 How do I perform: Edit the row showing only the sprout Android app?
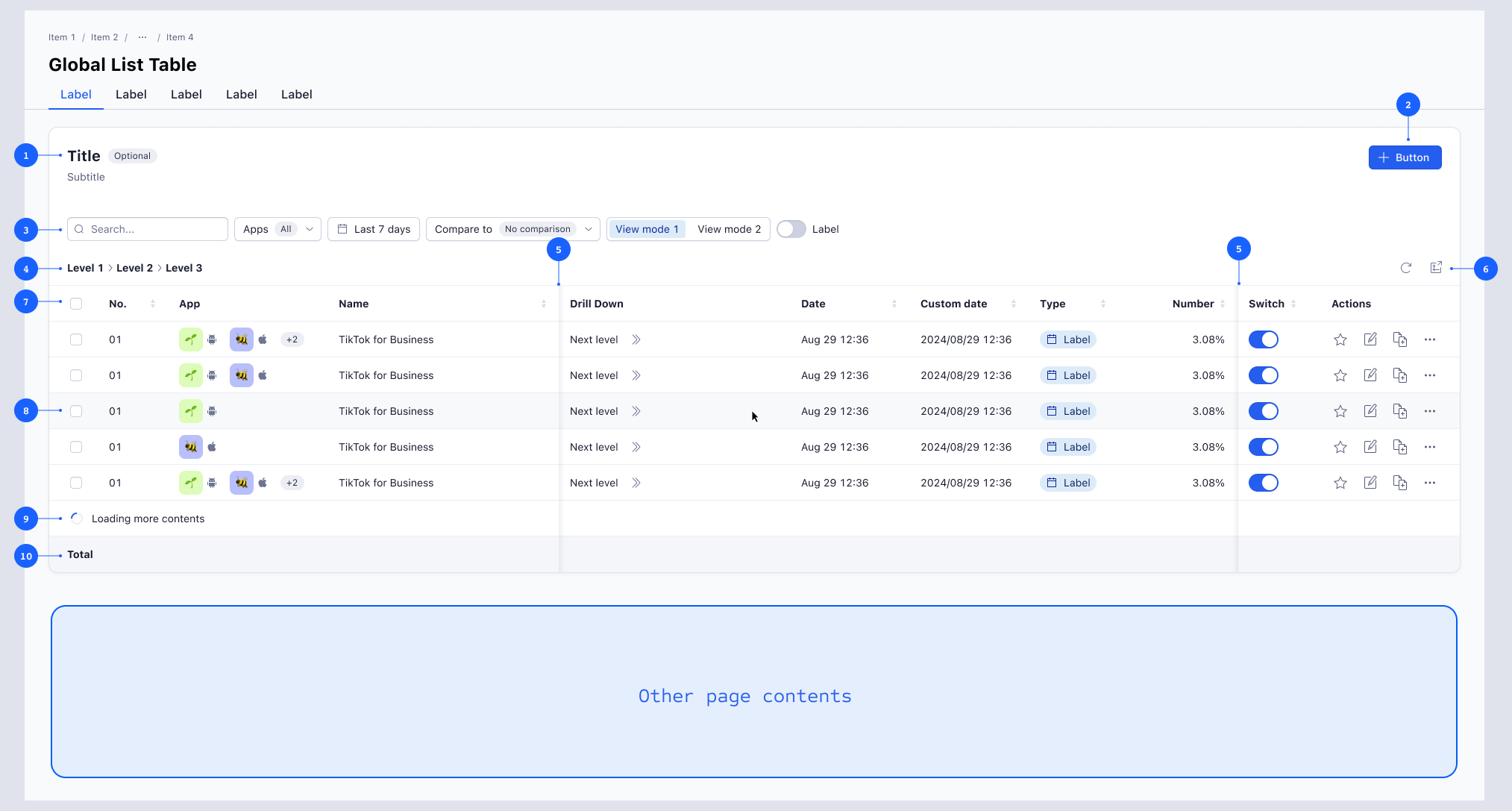pyautogui.click(x=1370, y=411)
